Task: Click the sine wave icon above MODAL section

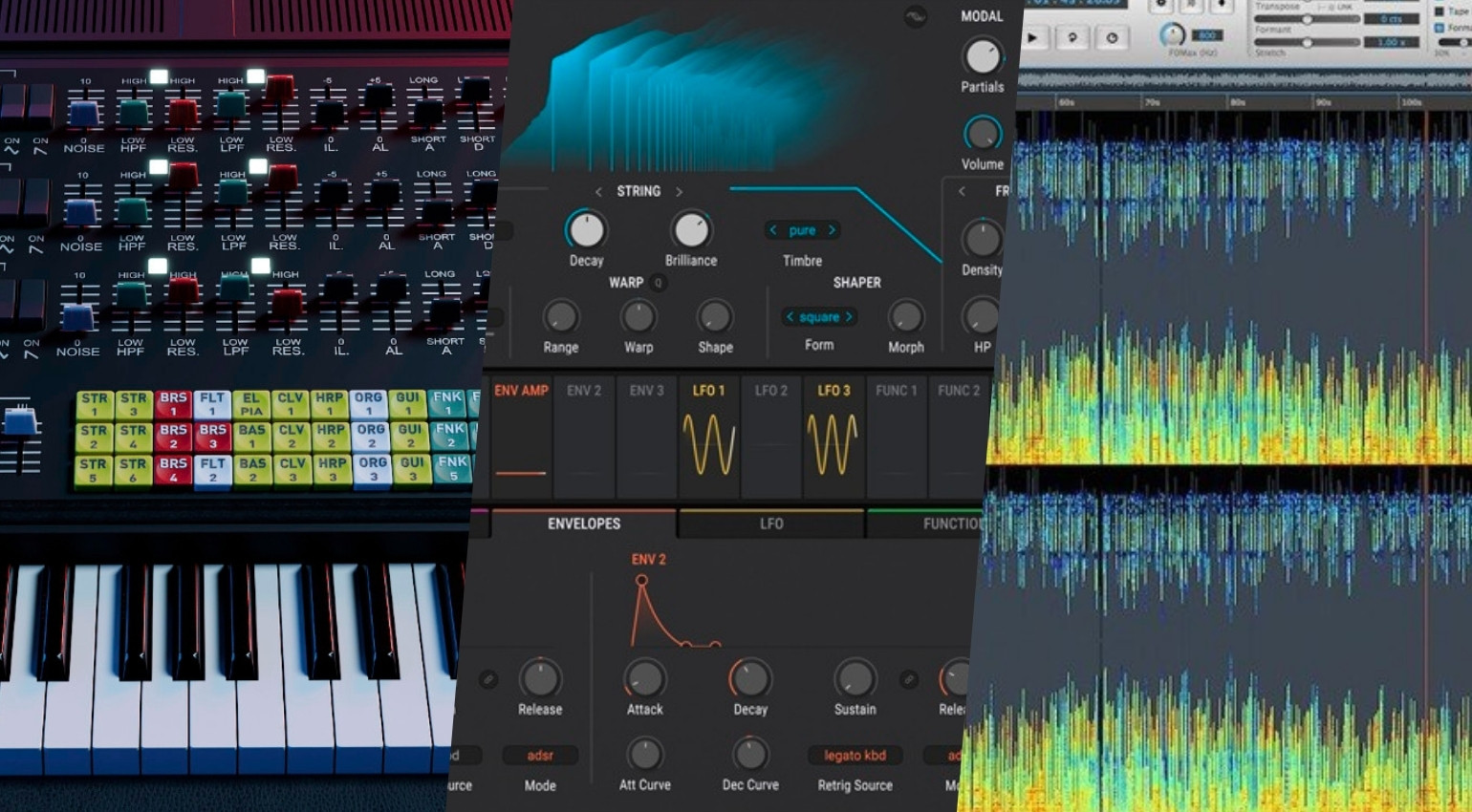Action: [915, 17]
